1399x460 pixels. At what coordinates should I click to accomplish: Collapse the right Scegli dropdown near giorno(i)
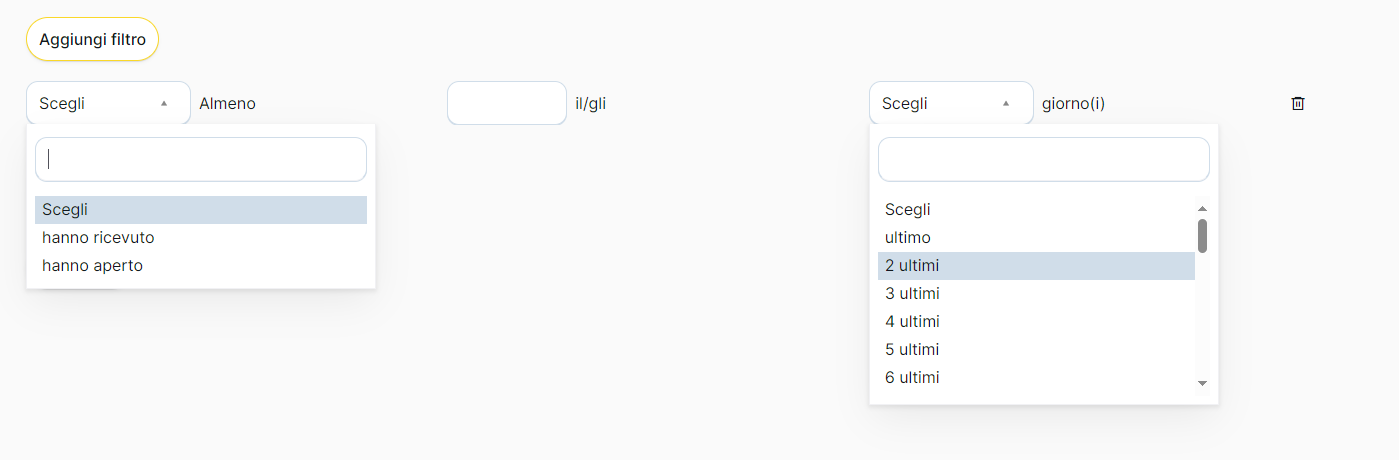coord(951,103)
